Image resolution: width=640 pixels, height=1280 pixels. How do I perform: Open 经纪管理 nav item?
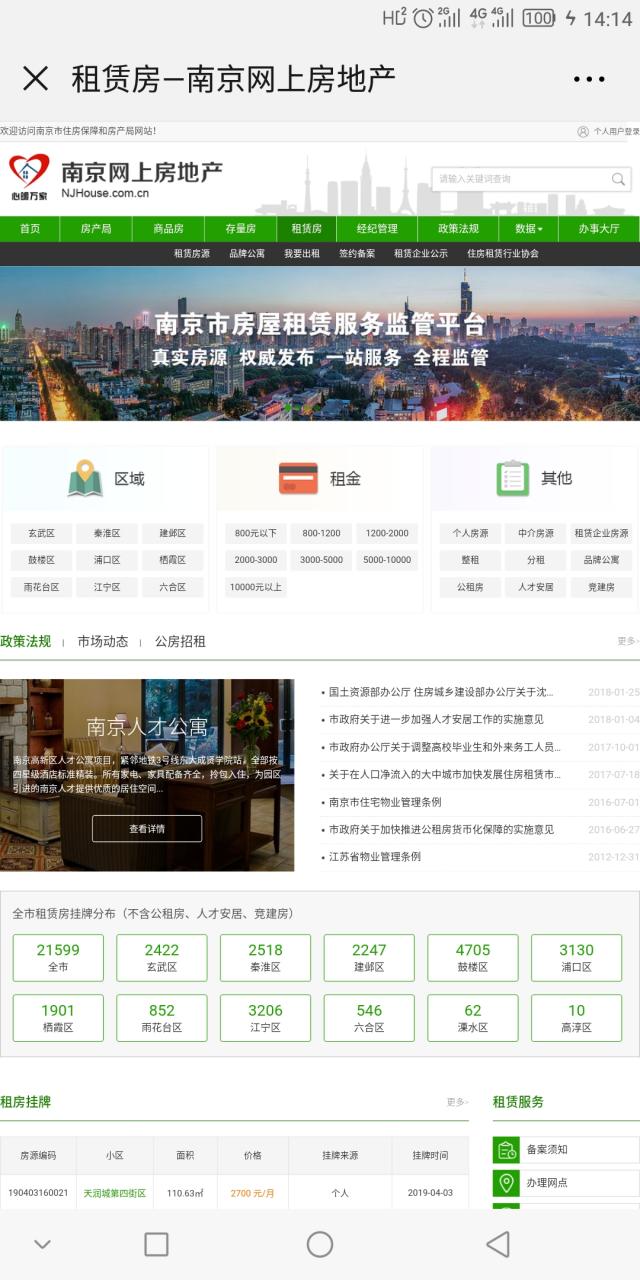pyautogui.click(x=377, y=228)
